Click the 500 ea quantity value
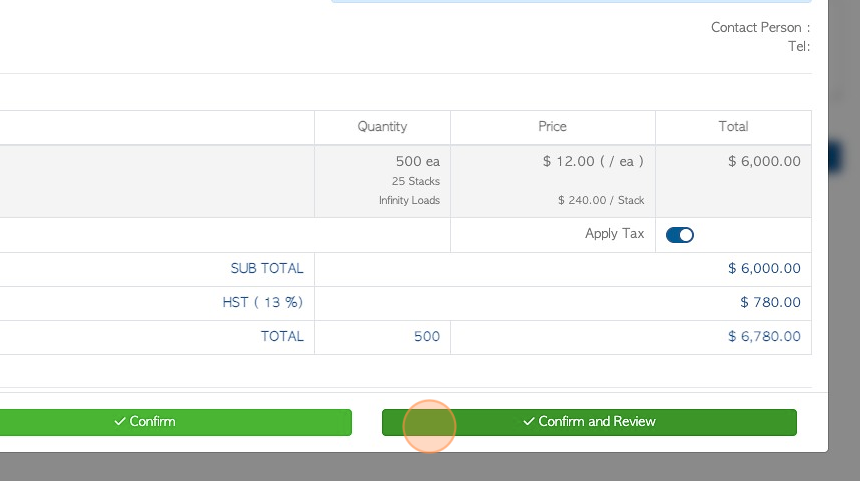 point(417,161)
